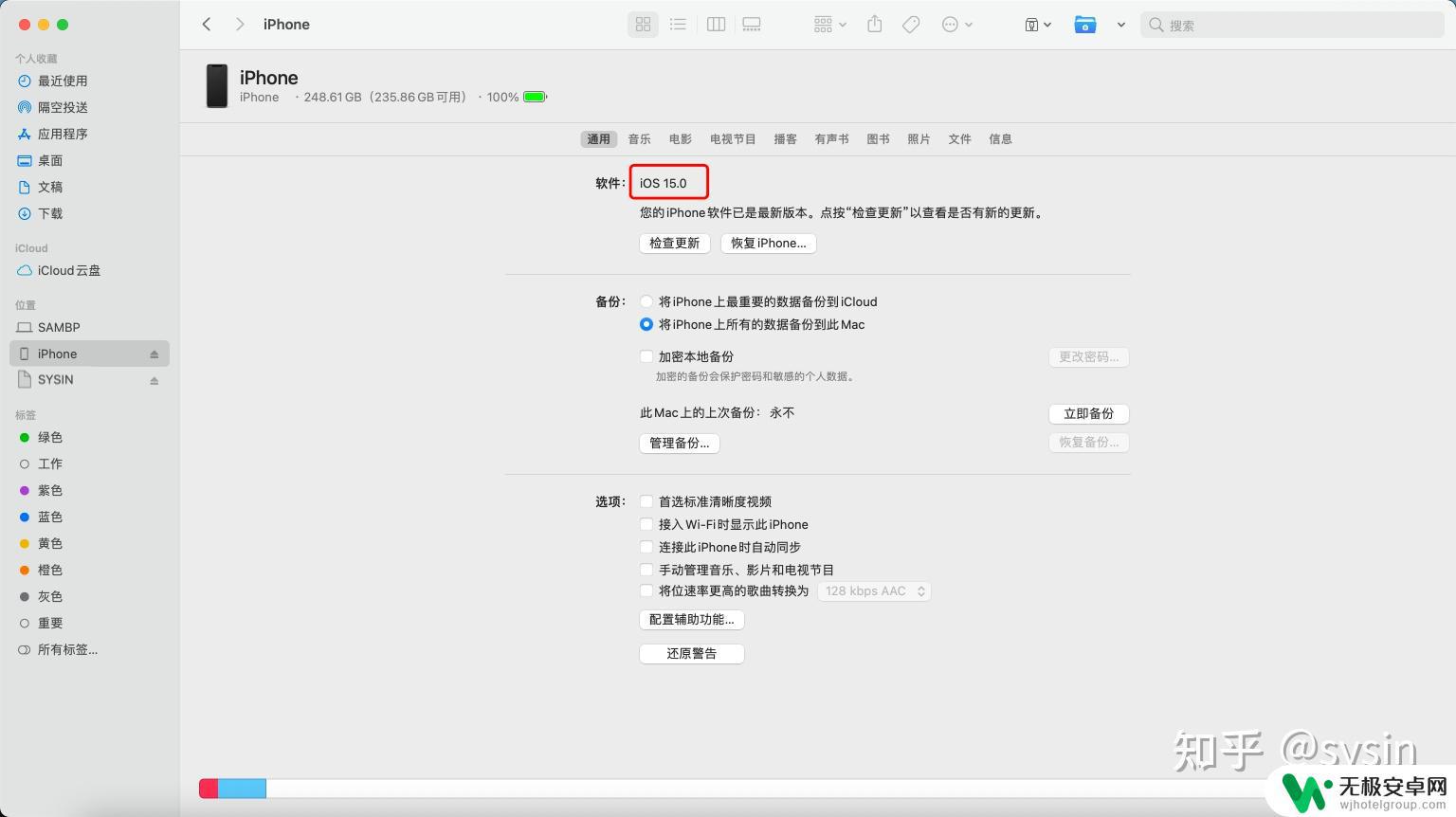Switch to the 通用 tab

coord(598,139)
